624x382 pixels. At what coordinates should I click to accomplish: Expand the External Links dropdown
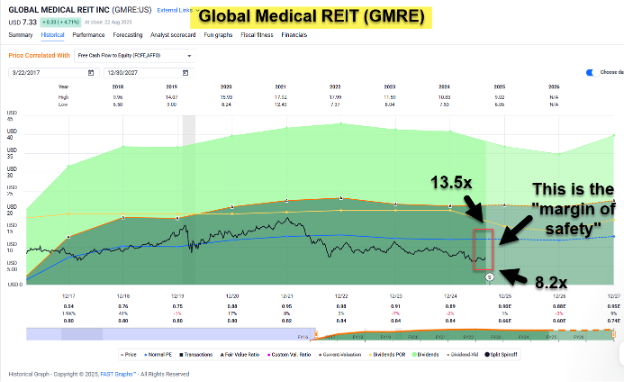pyautogui.click(x=178, y=10)
